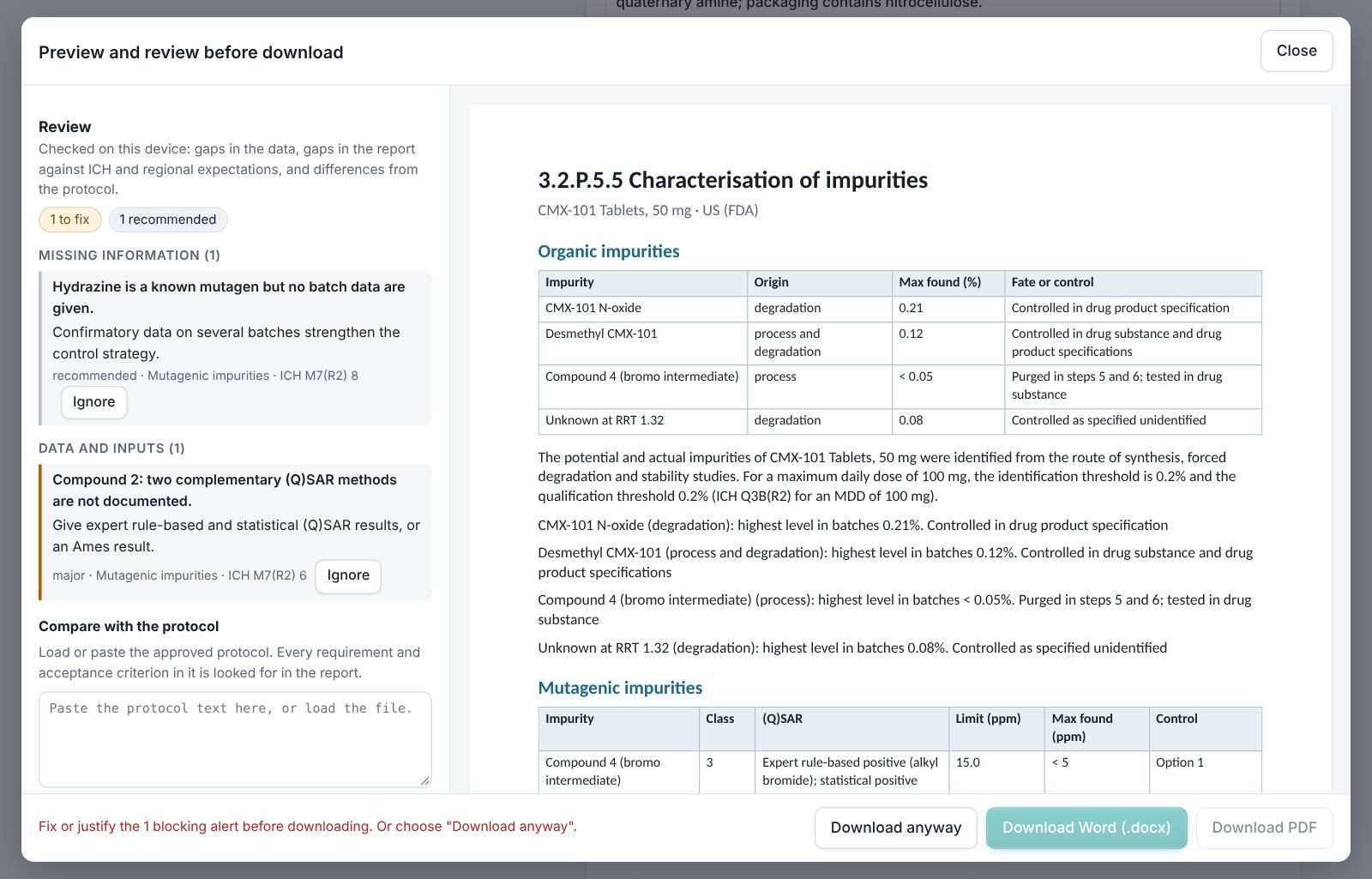1372x879 pixels.
Task: Click 'Compound 2: two complementary (Q)SAR' alert title
Action: tap(225, 491)
